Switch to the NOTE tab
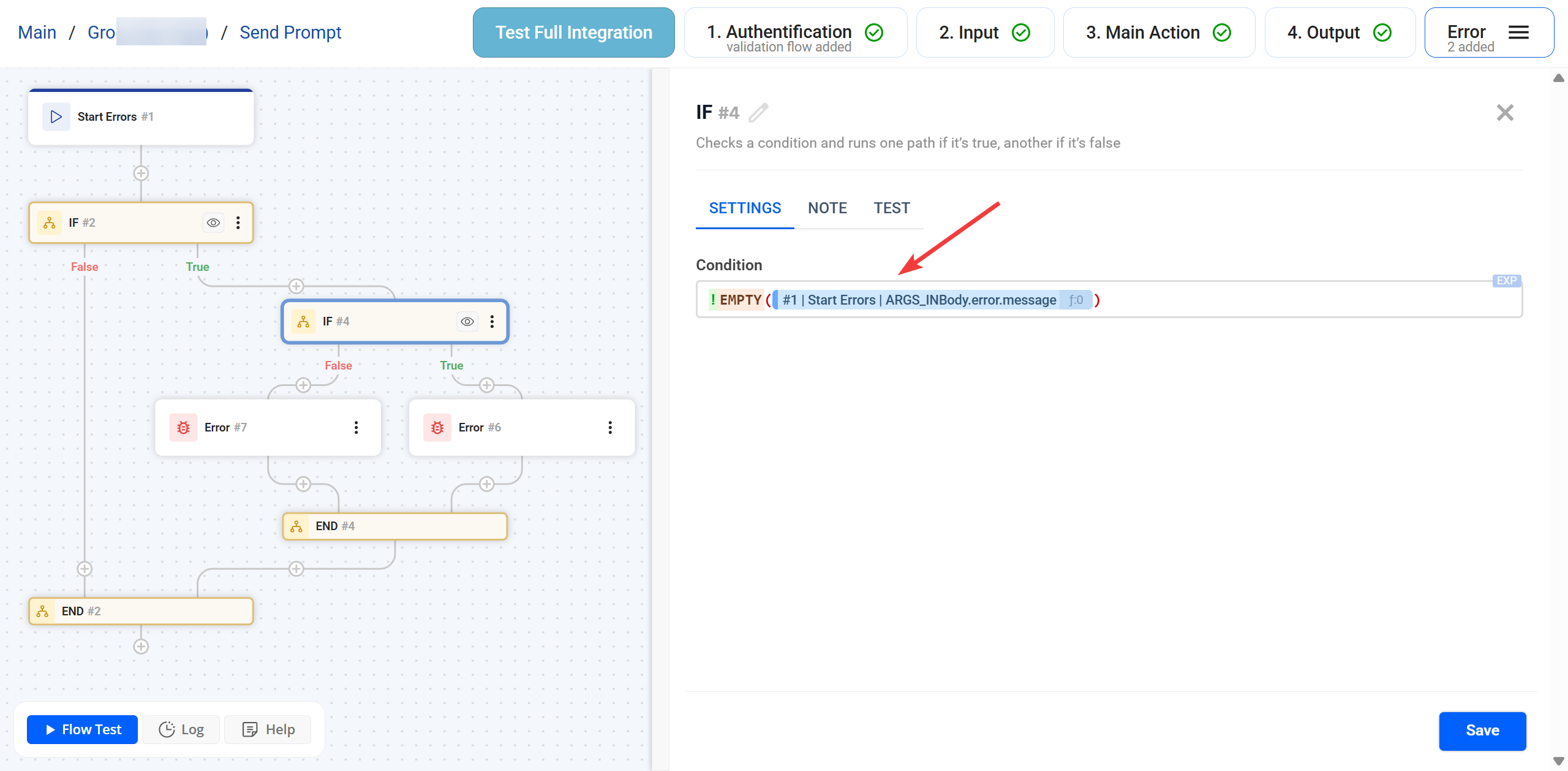This screenshot has height=771, width=1568. tap(827, 208)
